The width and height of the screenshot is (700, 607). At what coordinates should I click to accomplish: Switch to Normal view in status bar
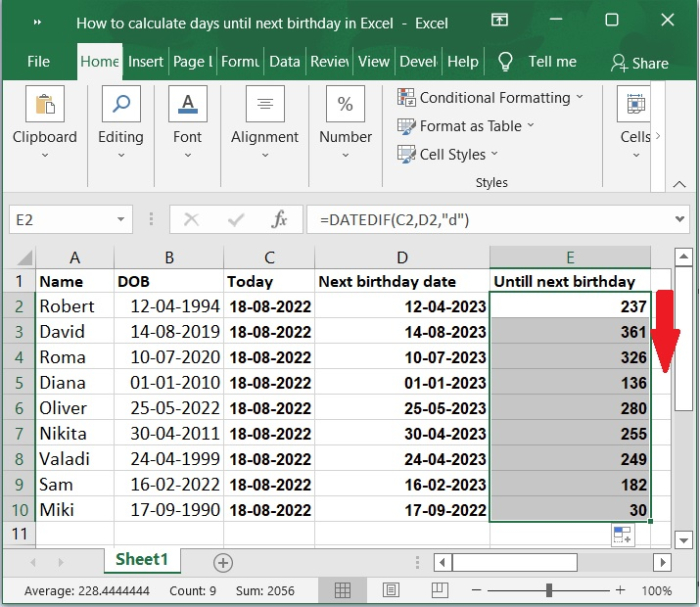343,590
